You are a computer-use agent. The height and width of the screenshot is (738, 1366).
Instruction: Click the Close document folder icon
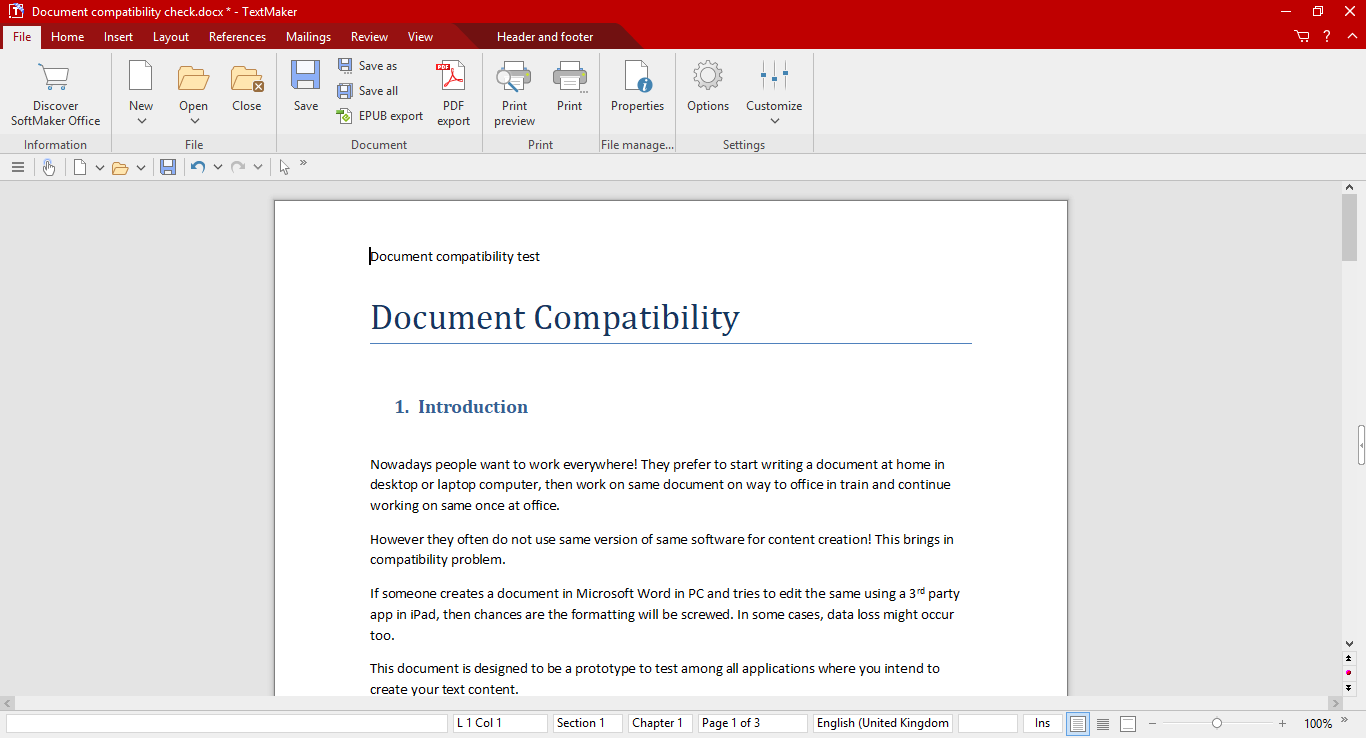click(x=246, y=78)
